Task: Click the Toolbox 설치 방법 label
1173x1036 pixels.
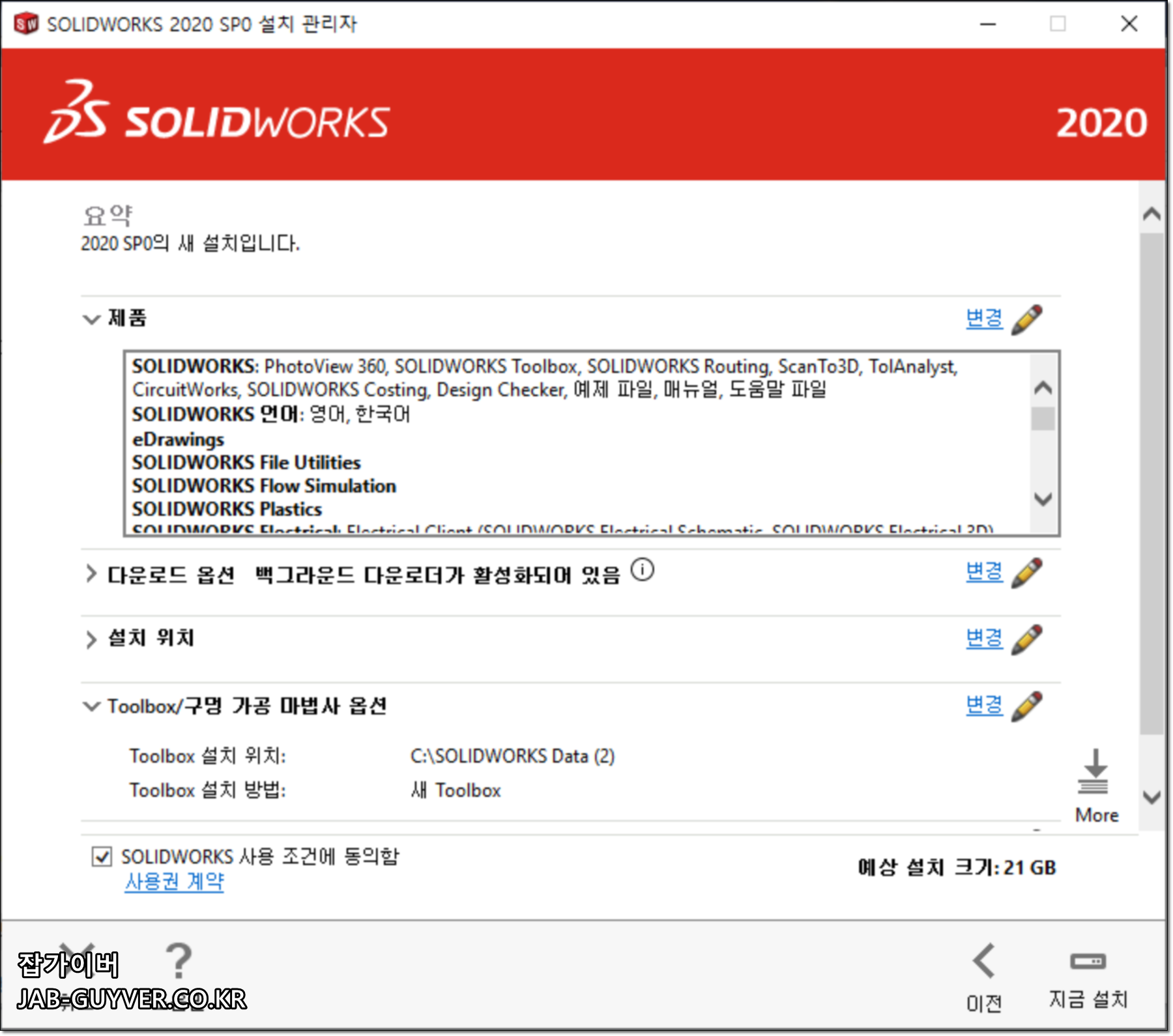Action: [207, 790]
